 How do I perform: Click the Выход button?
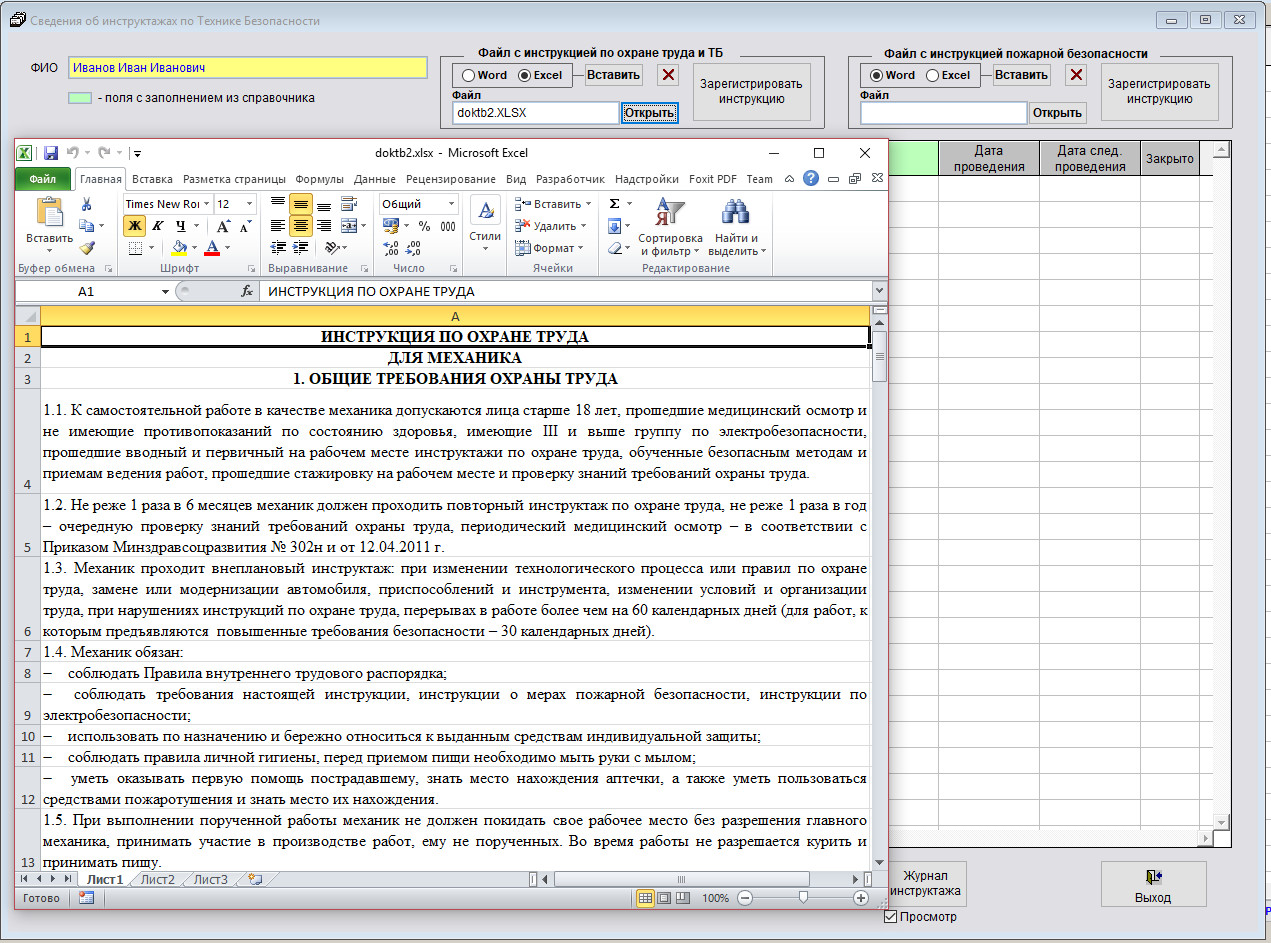click(x=1153, y=885)
